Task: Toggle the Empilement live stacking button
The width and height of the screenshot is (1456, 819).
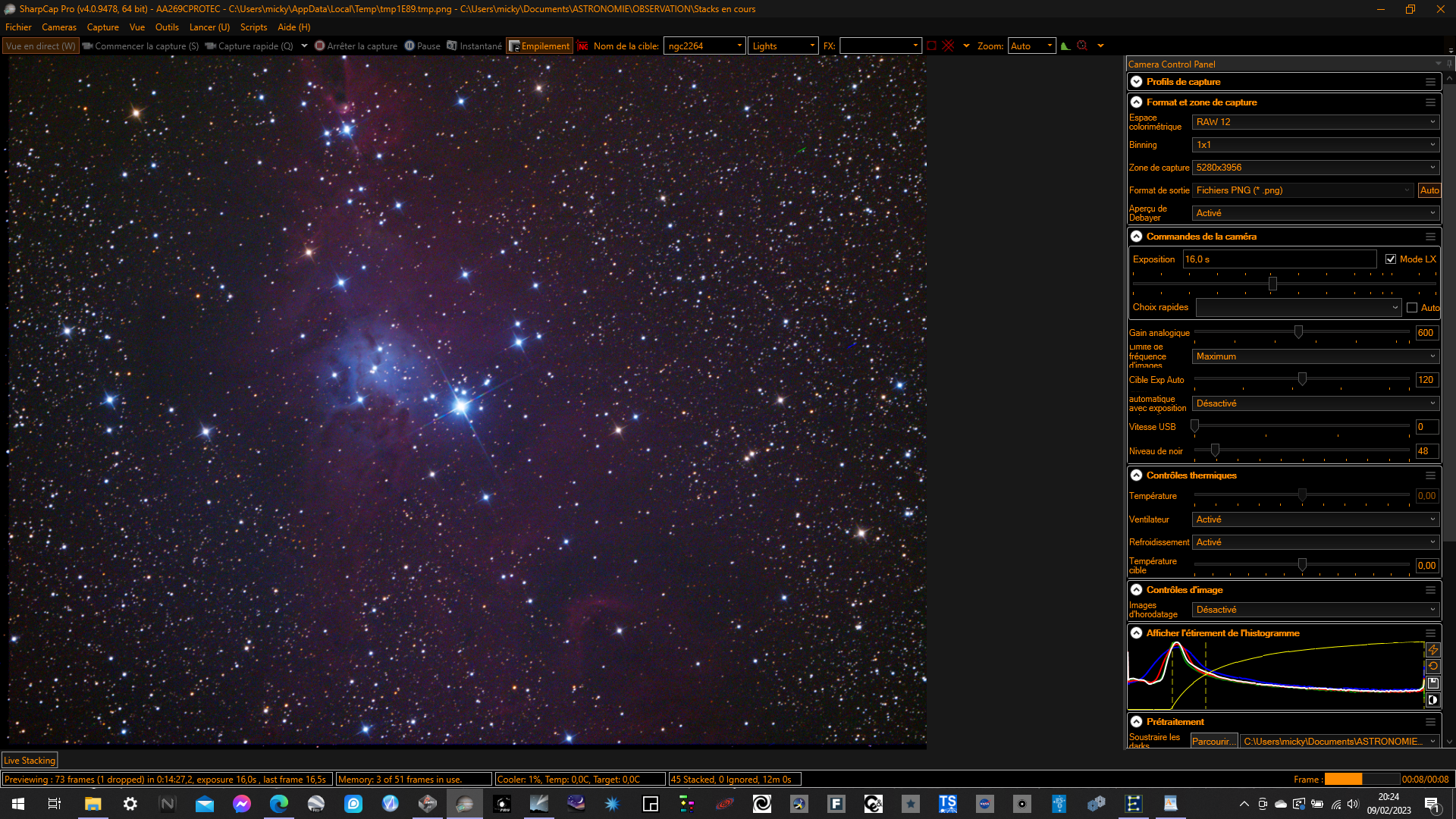Action: (539, 46)
